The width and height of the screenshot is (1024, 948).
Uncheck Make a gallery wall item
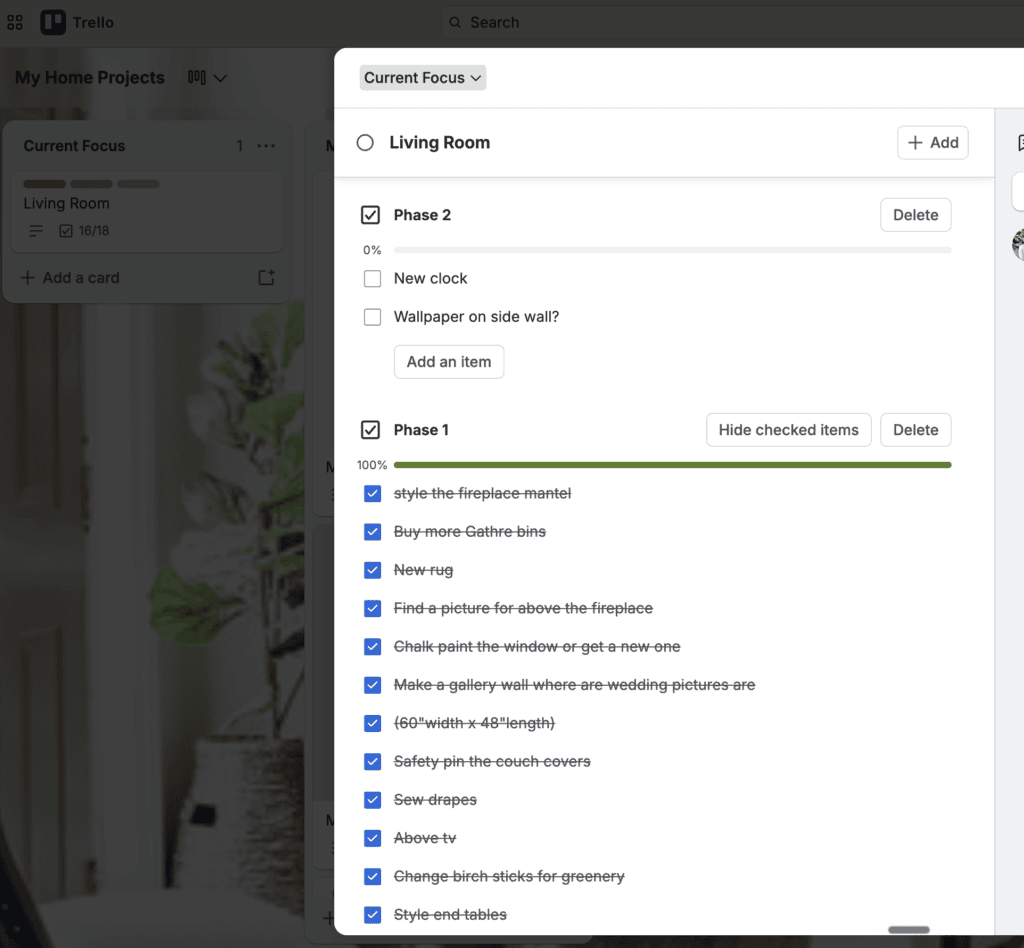[x=372, y=685]
